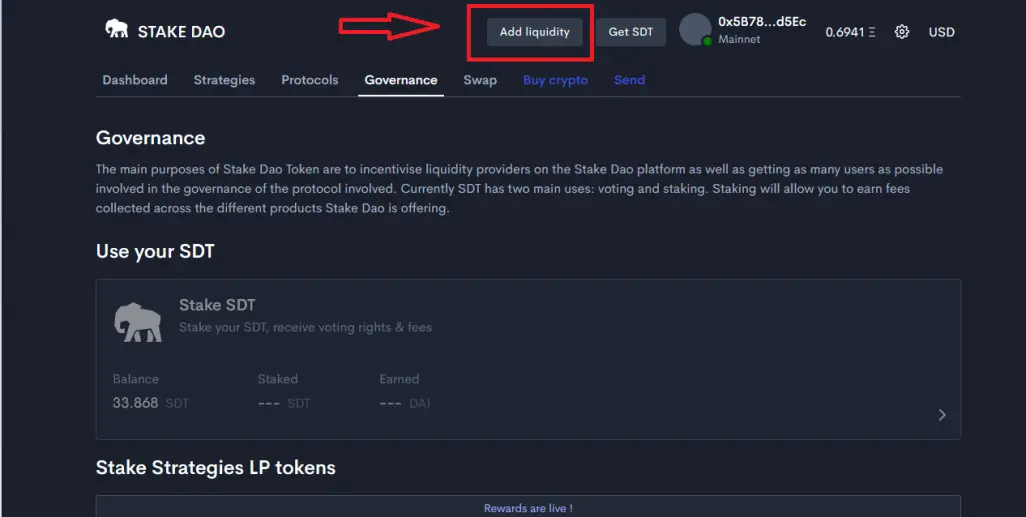This screenshot has width=1026, height=517.
Task: Go to the Swap tab
Action: click(480, 80)
